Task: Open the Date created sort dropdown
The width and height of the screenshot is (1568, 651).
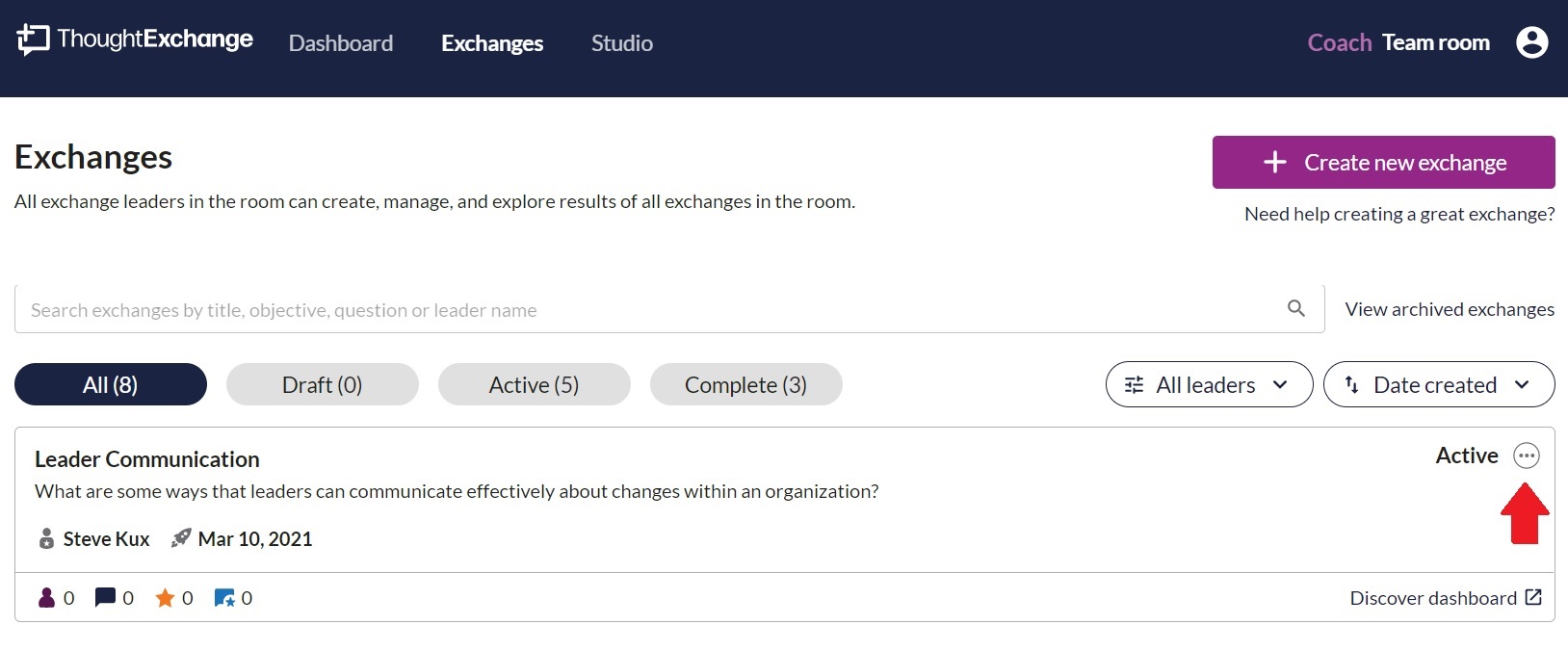Action: coord(1439,384)
